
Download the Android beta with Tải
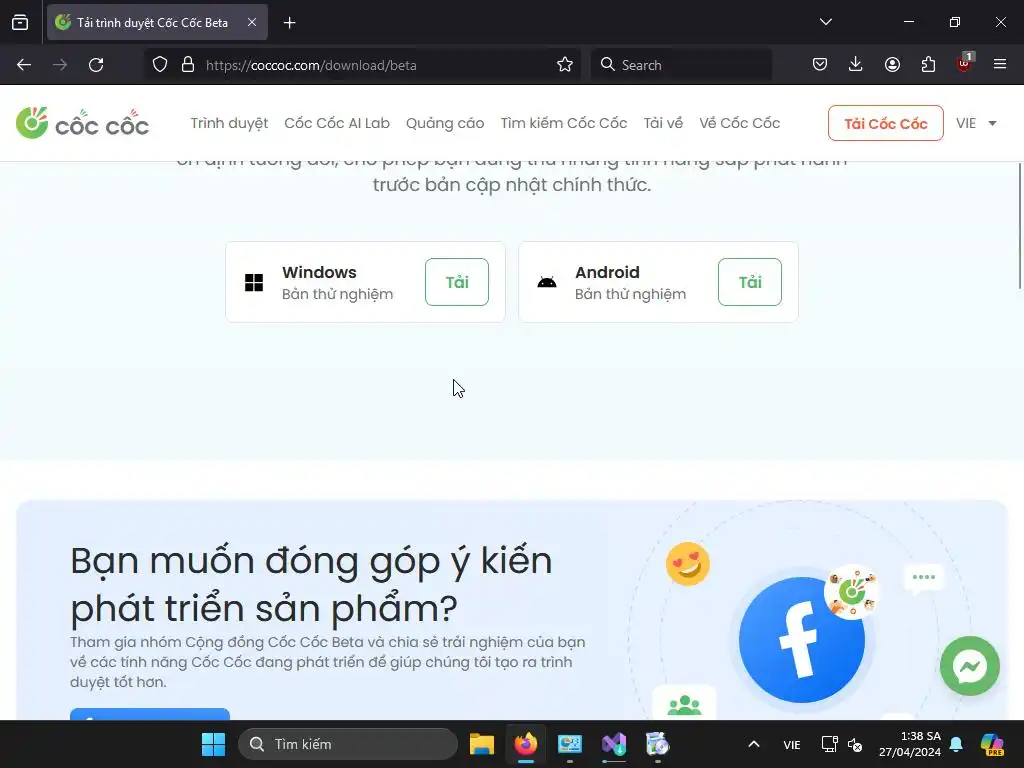750,282
